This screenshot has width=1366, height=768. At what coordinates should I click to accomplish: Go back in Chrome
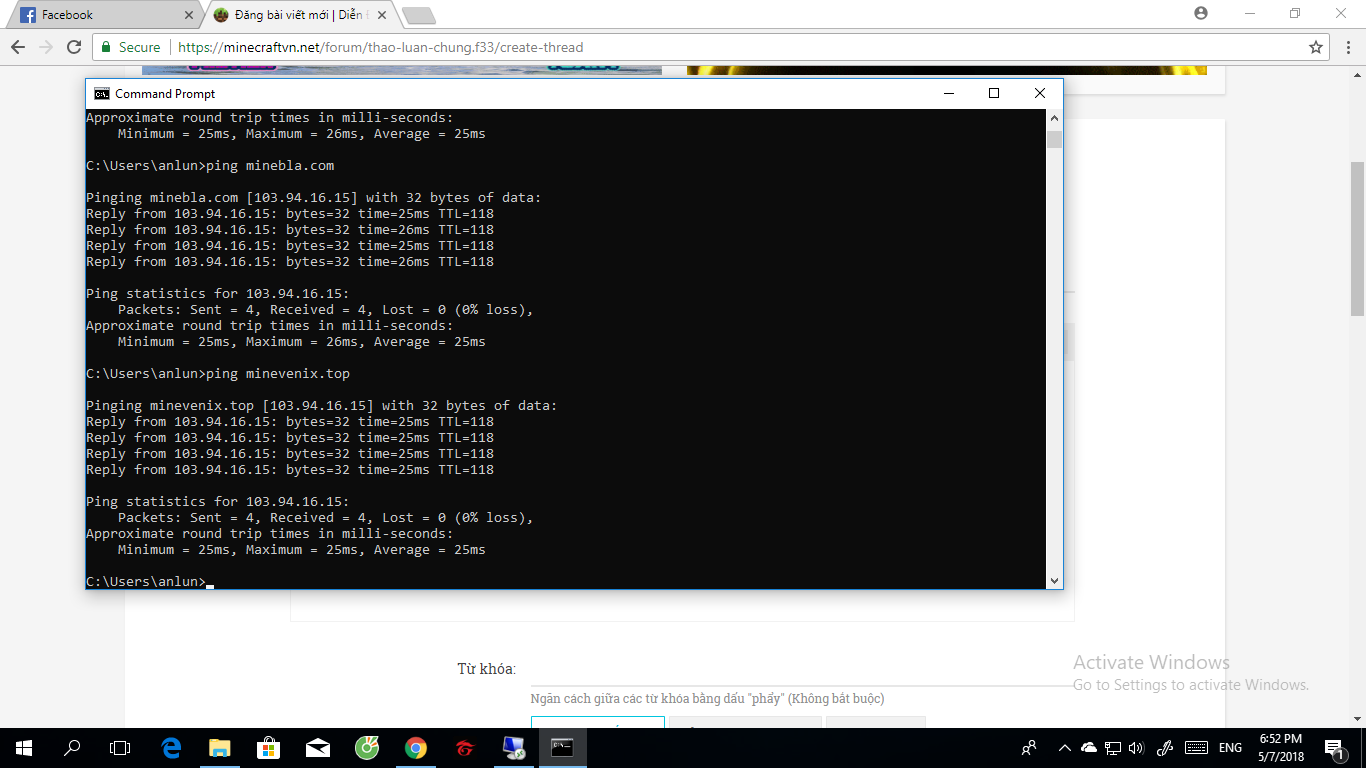[18, 47]
